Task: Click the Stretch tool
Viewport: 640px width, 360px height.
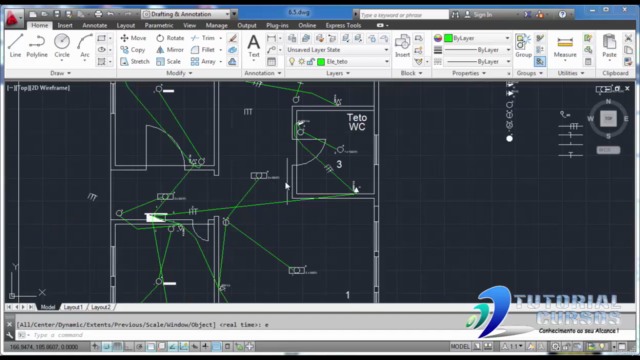Action: (x=135, y=61)
